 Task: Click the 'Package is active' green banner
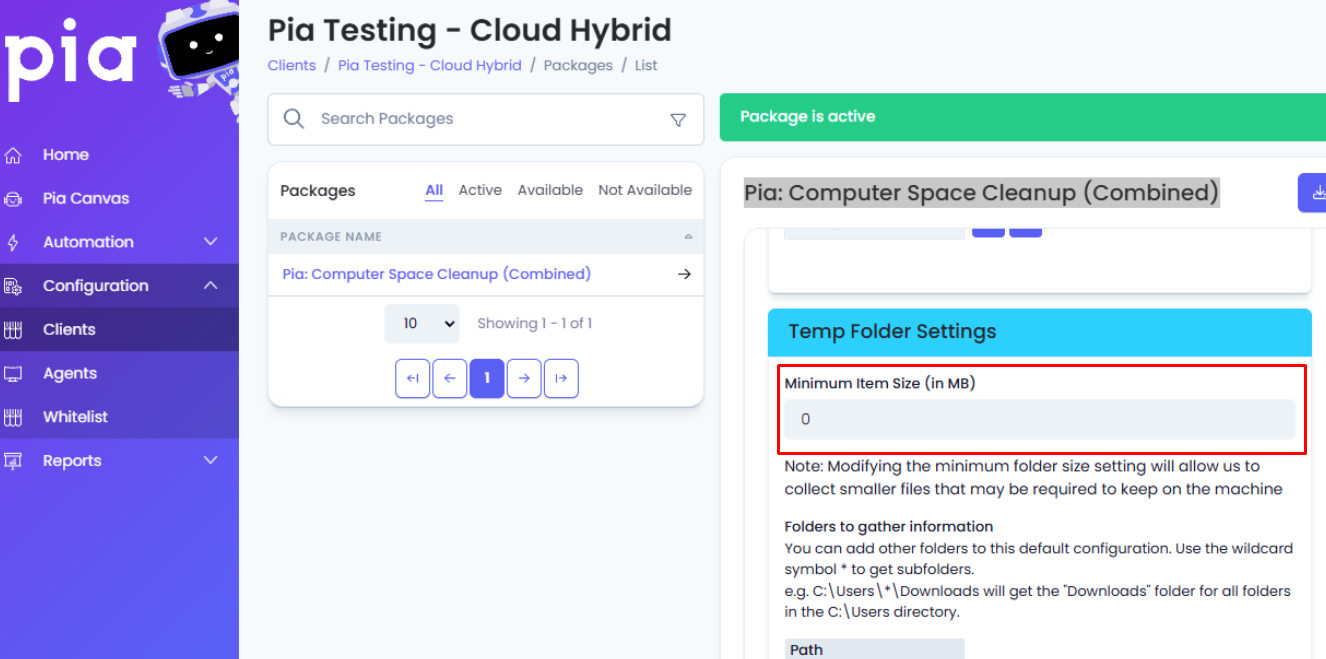click(1023, 117)
